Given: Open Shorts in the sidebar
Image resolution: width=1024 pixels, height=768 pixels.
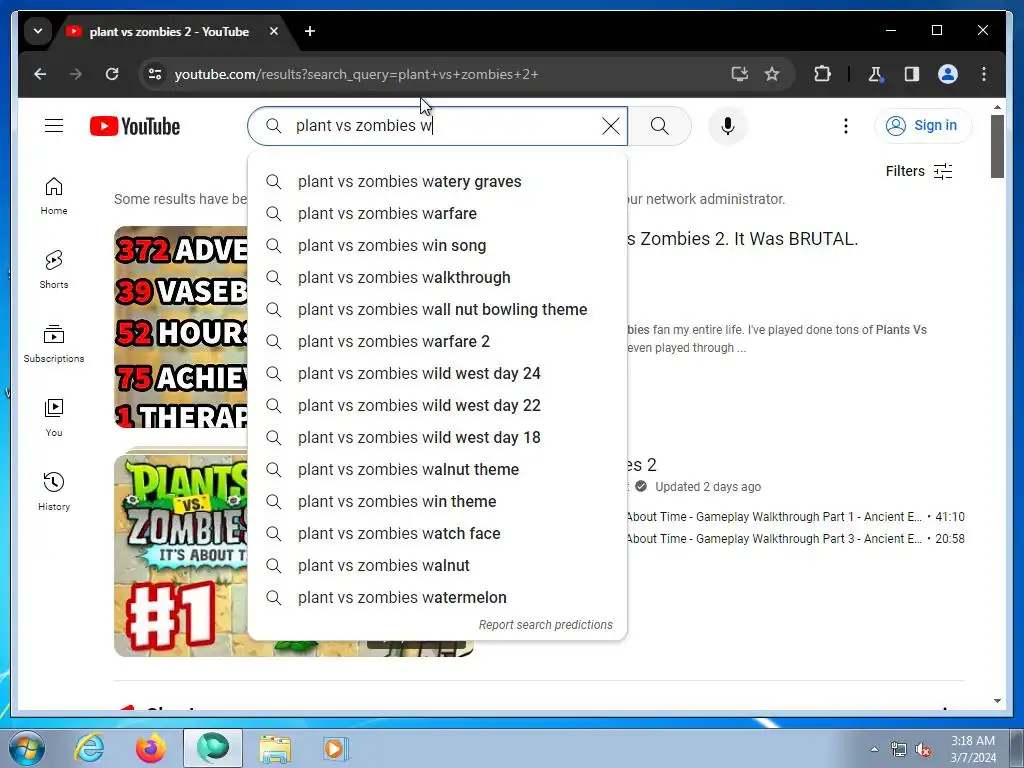Looking at the screenshot, I should [x=54, y=270].
